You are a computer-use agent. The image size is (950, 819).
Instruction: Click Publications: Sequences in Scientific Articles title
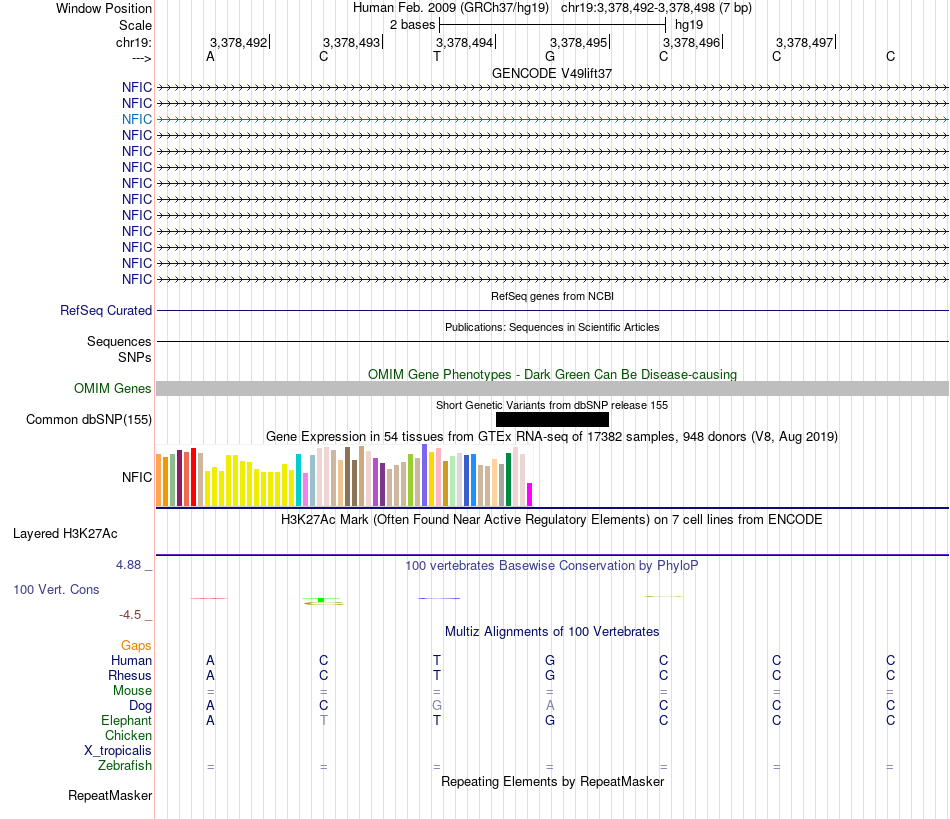click(552, 327)
